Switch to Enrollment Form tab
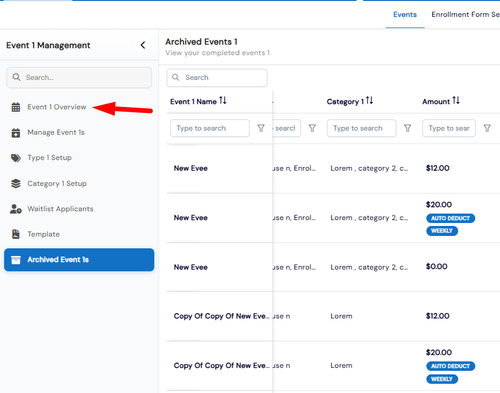The width and height of the screenshot is (500, 393). click(465, 15)
